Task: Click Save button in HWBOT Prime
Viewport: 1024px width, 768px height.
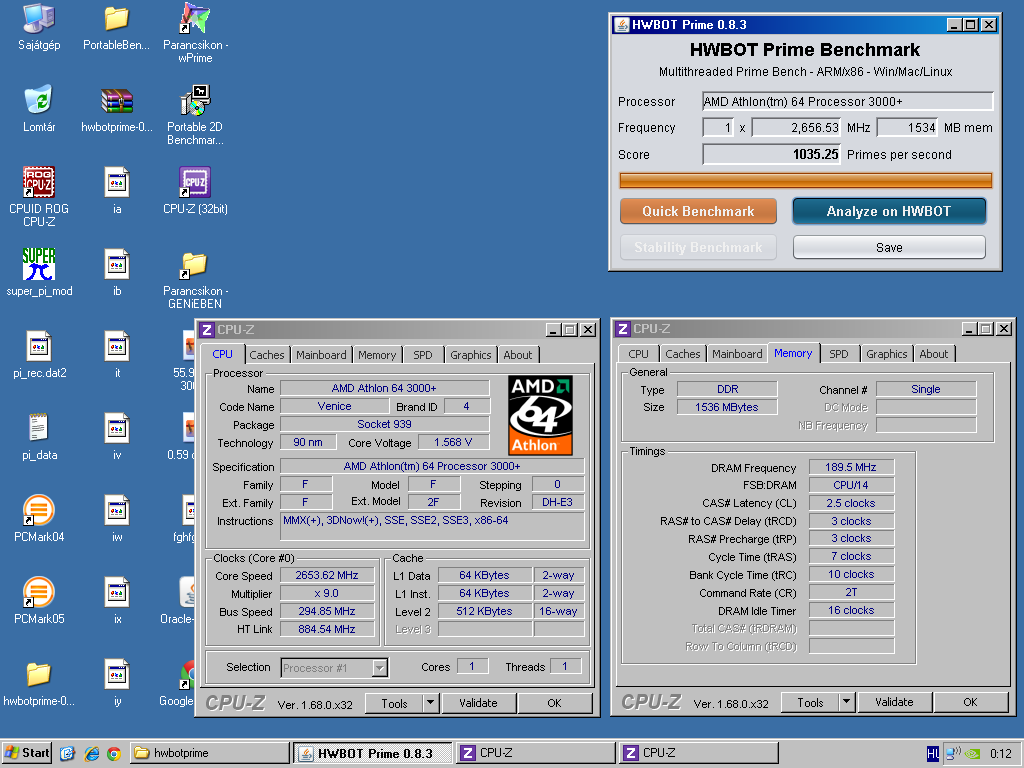Action: click(x=889, y=248)
